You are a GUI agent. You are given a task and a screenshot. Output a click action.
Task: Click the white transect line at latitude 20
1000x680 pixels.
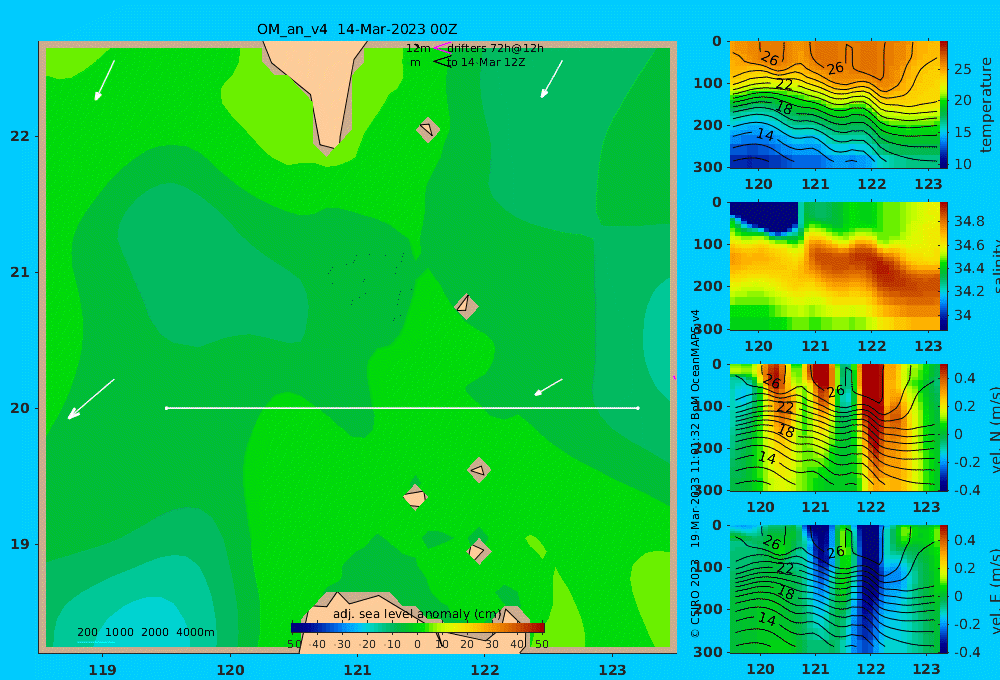[402, 408]
